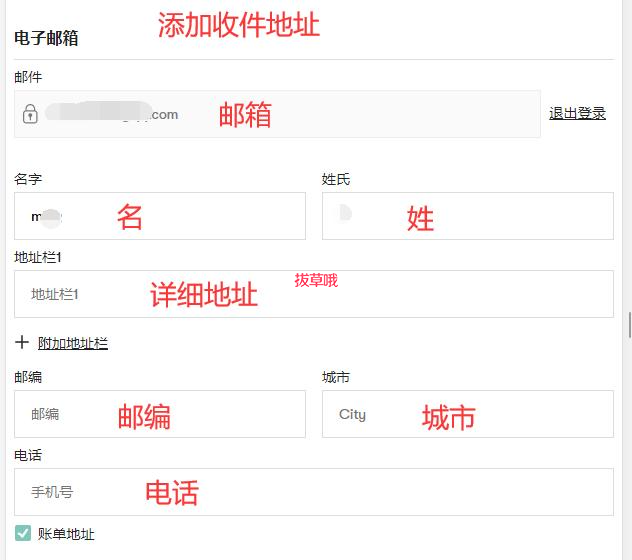
Task: Click the vertical scrollbar on right edge
Action: pyautogui.click(x=630, y=325)
